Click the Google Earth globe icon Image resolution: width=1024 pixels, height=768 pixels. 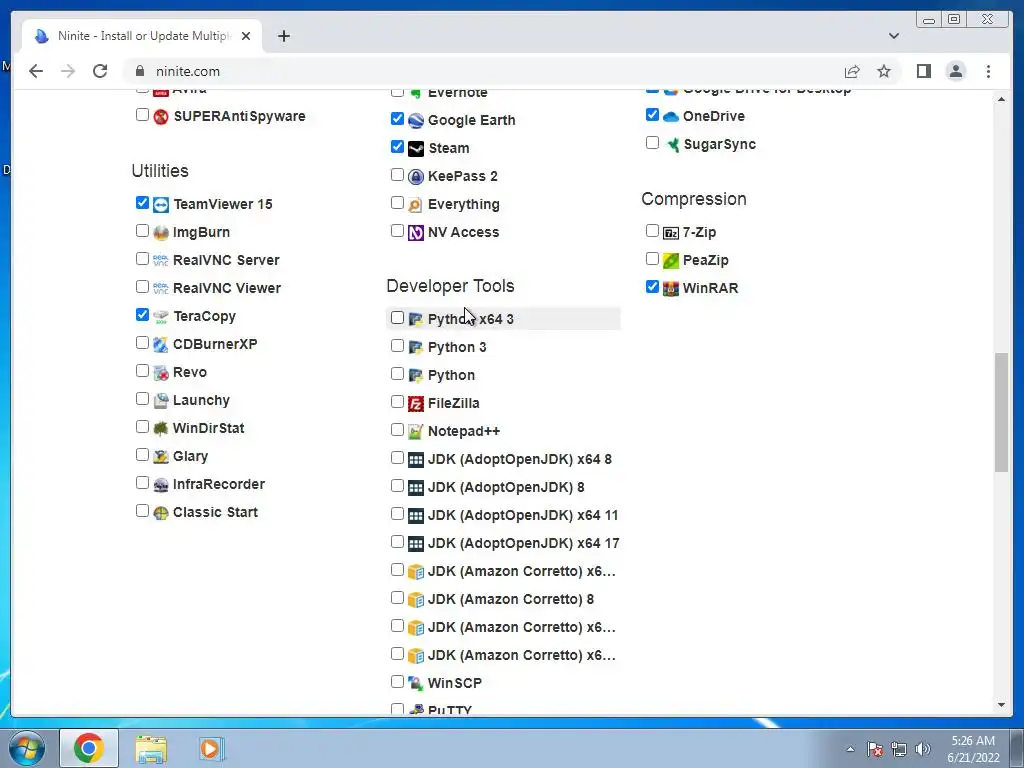(416, 121)
